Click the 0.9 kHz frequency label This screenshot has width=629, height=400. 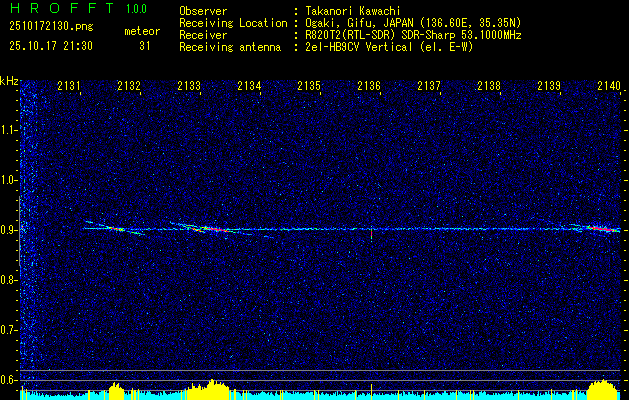pyautogui.click(x=8, y=230)
